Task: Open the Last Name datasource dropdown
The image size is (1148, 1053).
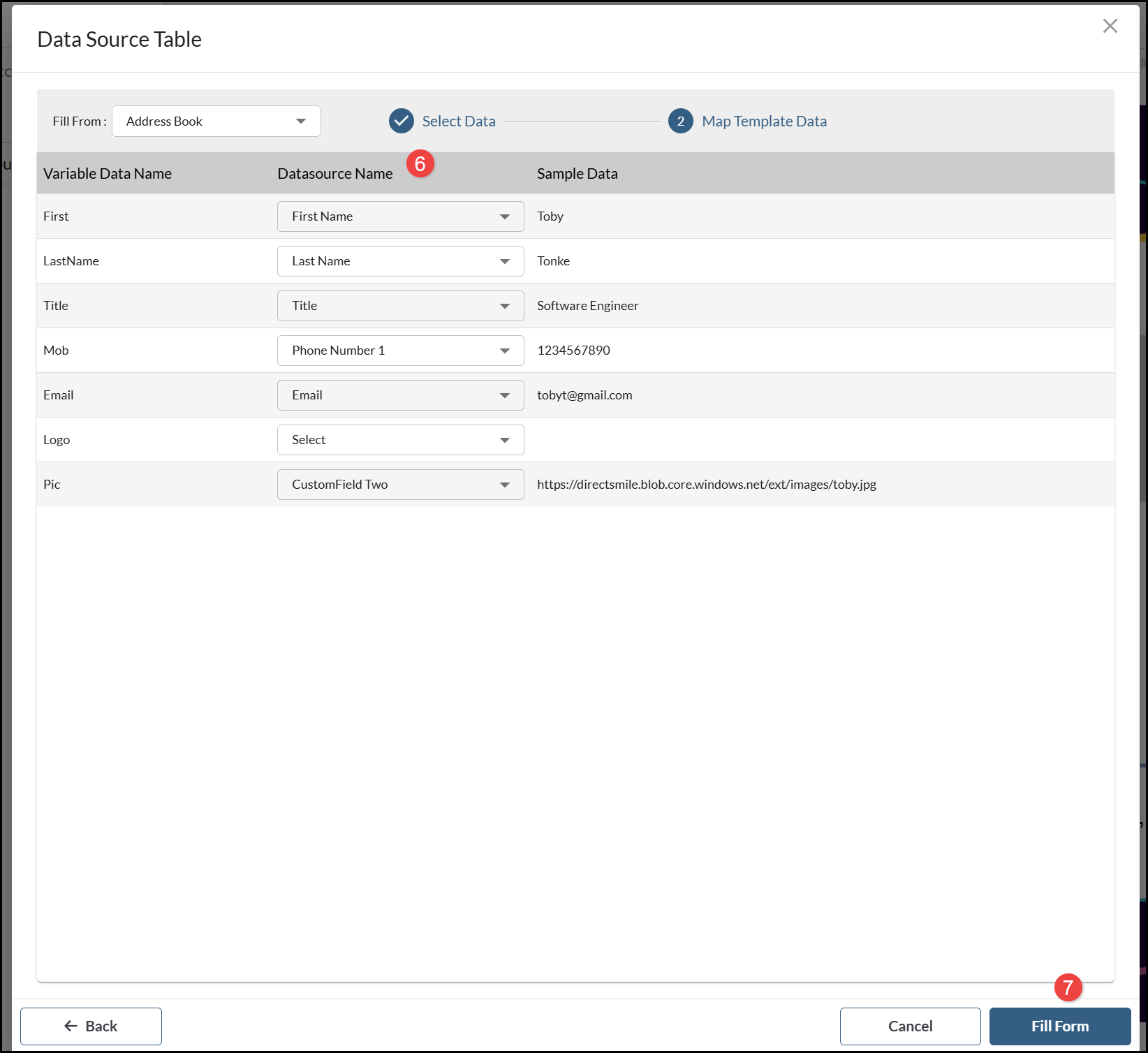Action: (400, 261)
